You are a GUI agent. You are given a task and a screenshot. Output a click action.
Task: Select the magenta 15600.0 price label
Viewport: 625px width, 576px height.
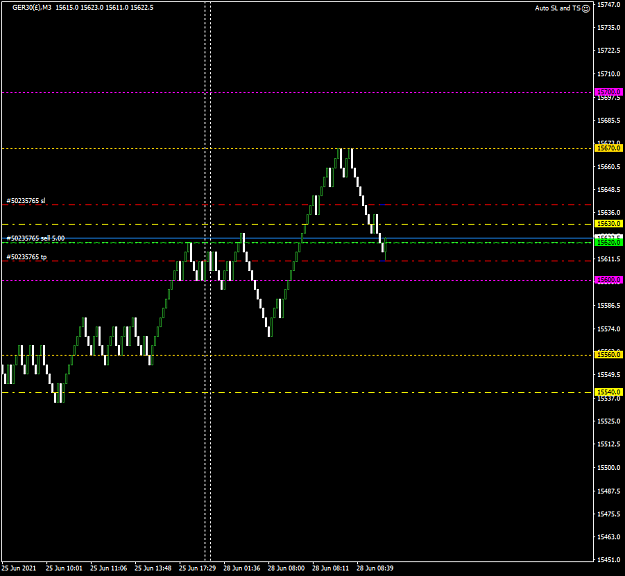pyautogui.click(x=608, y=280)
